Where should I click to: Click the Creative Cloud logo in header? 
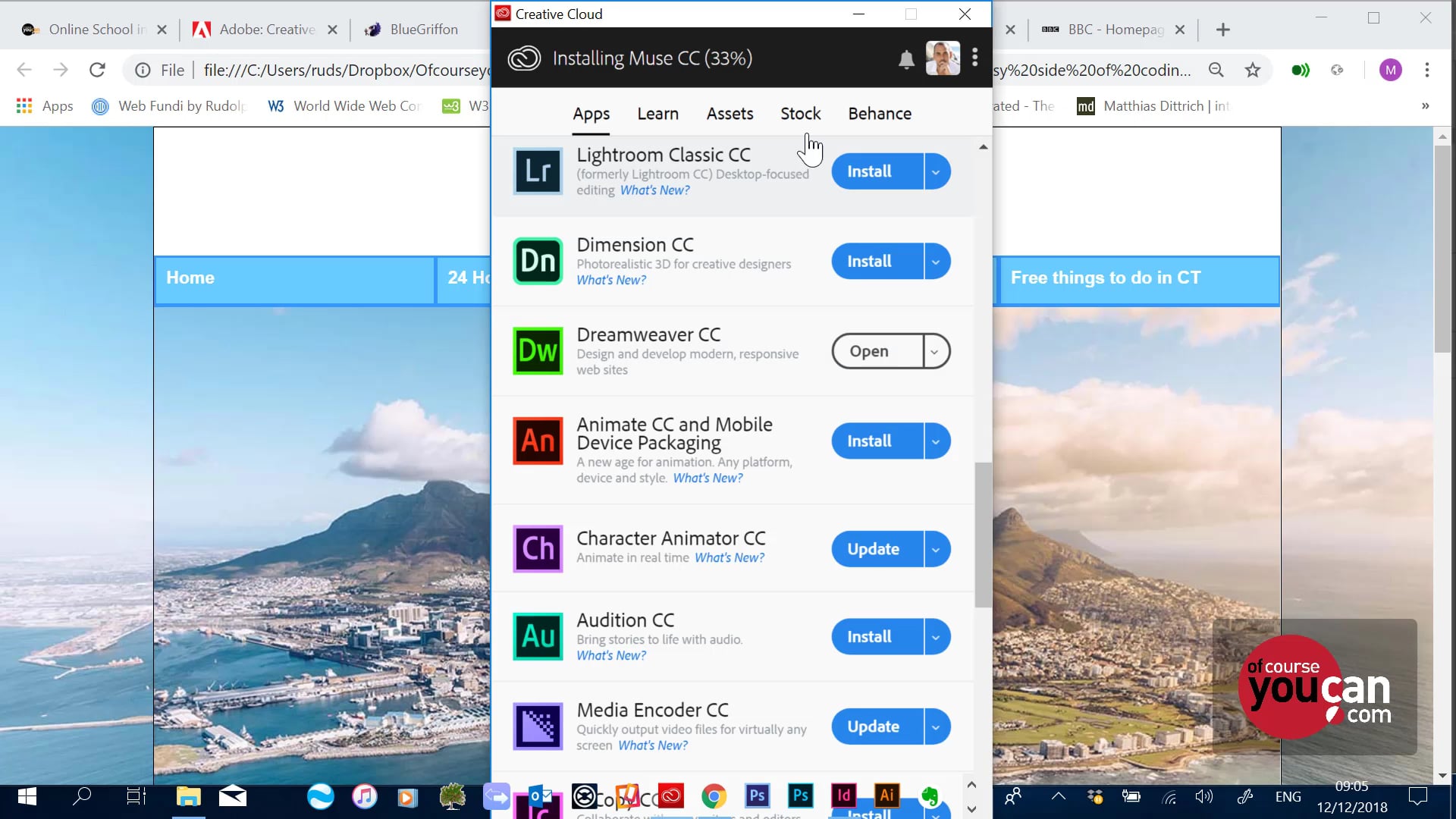pyautogui.click(x=524, y=58)
